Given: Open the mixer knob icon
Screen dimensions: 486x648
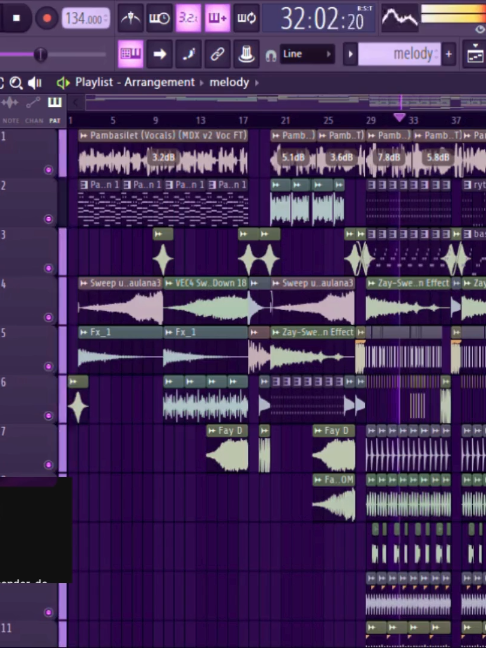Looking at the screenshot, I should [x=246, y=54].
